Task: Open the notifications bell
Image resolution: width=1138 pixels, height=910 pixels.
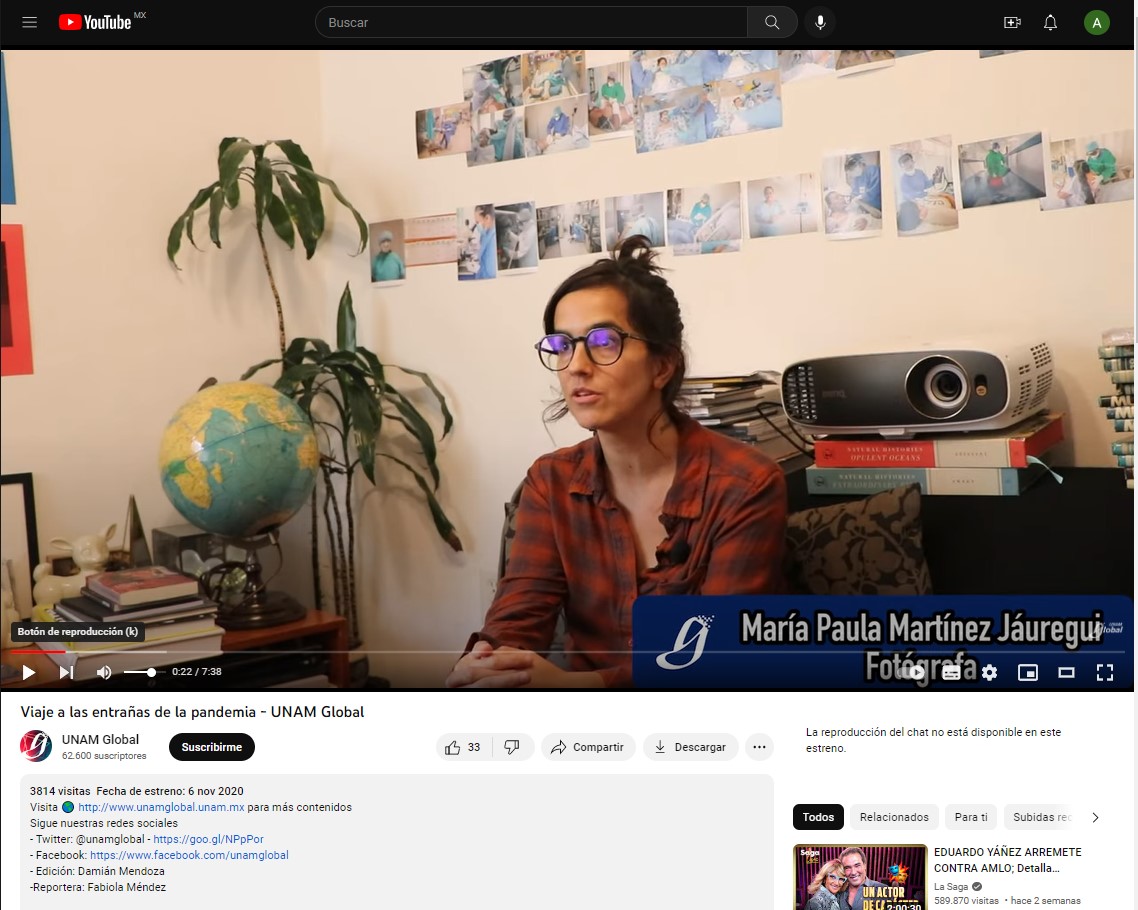Action: [x=1050, y=22]
